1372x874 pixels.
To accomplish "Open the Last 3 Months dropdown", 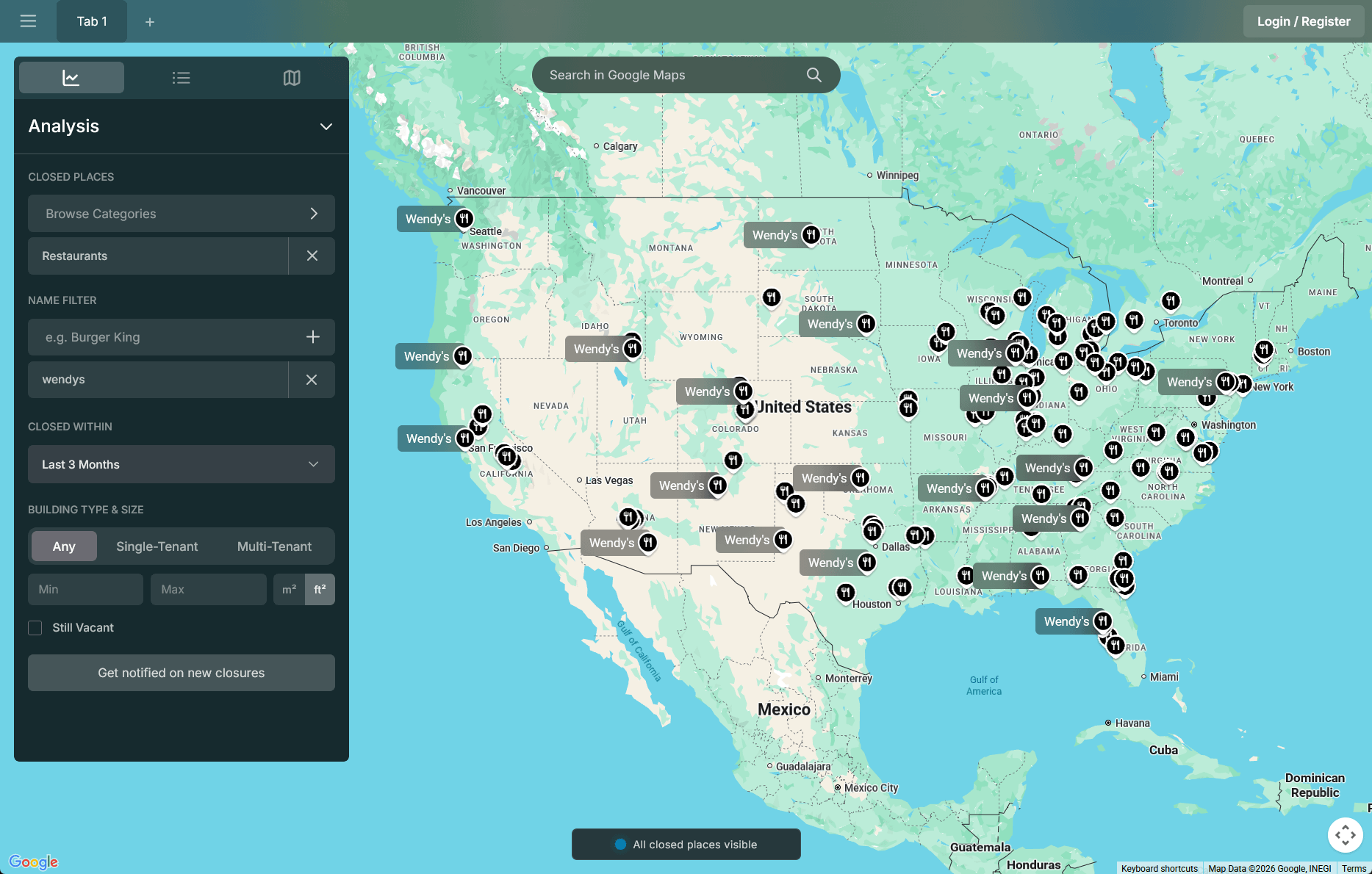I will tap(181, 464).
